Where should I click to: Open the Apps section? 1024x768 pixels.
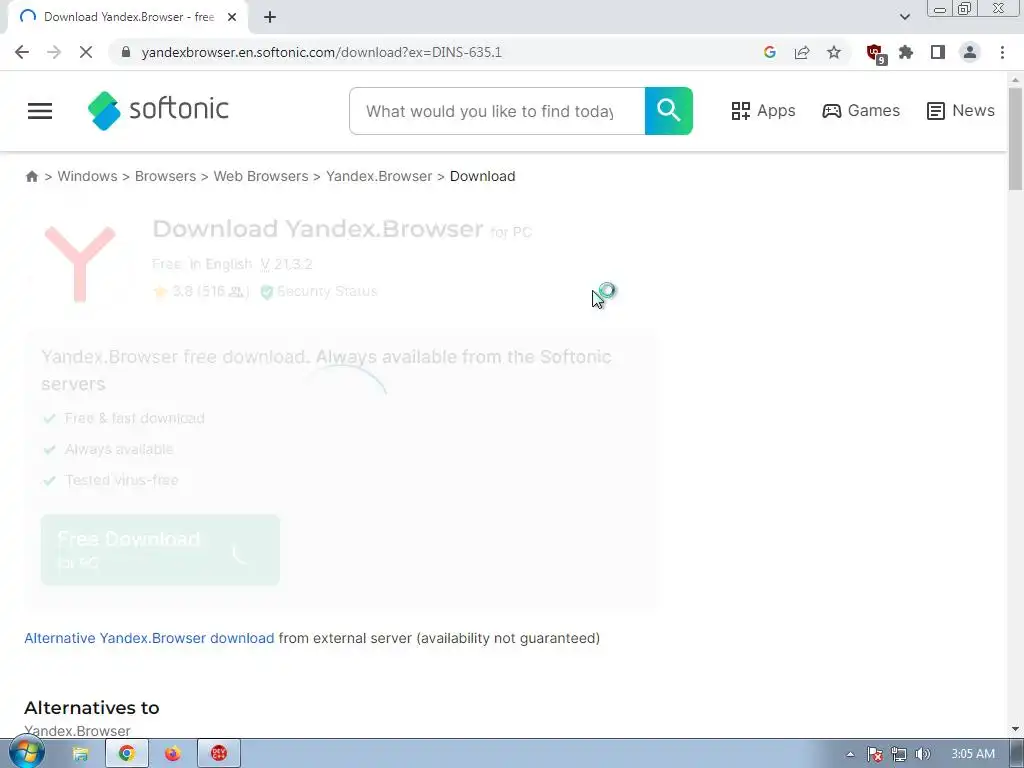(763, 111)
